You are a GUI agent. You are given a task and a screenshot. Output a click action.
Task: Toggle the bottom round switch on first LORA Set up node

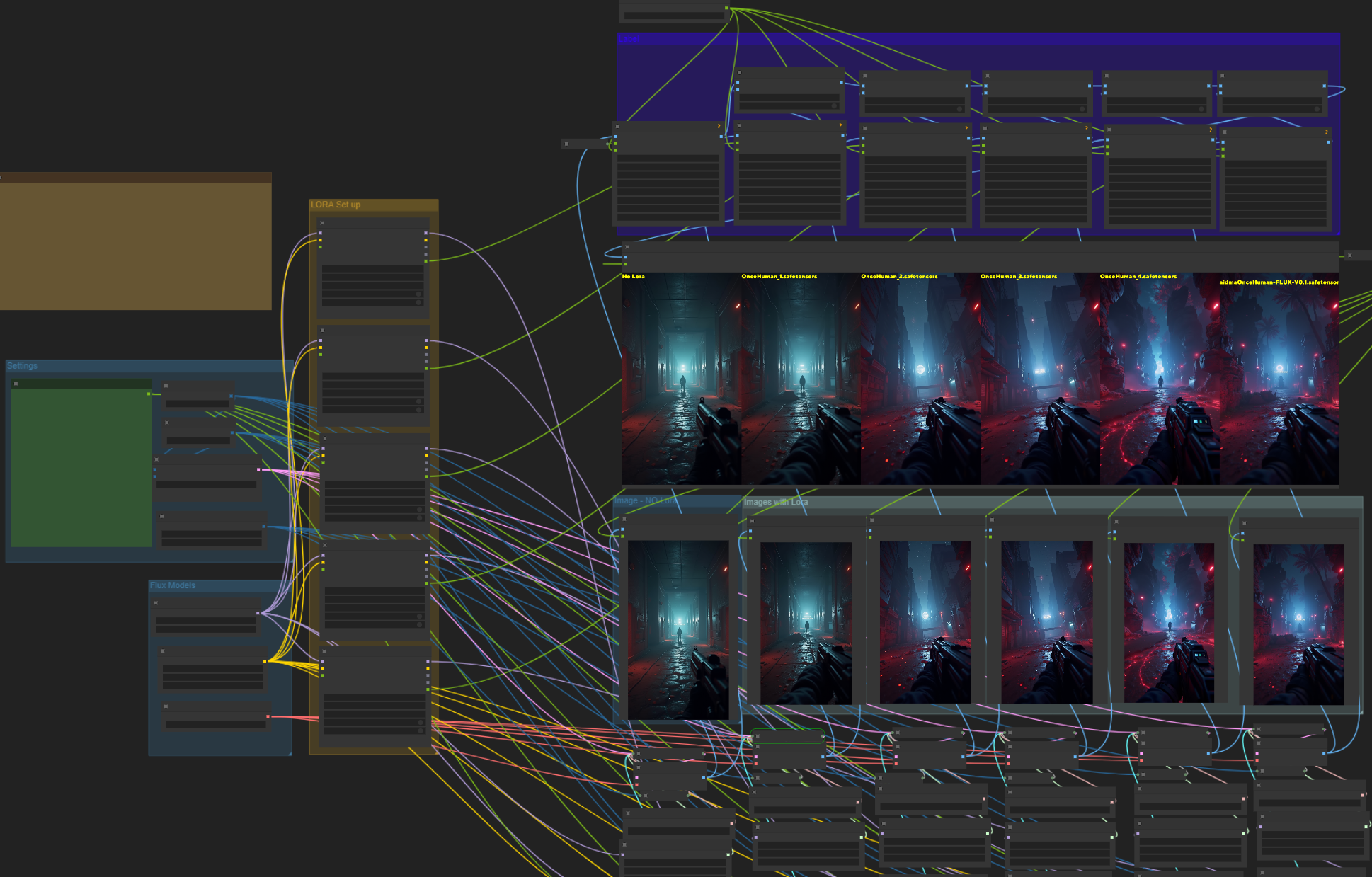click(418, 302)
